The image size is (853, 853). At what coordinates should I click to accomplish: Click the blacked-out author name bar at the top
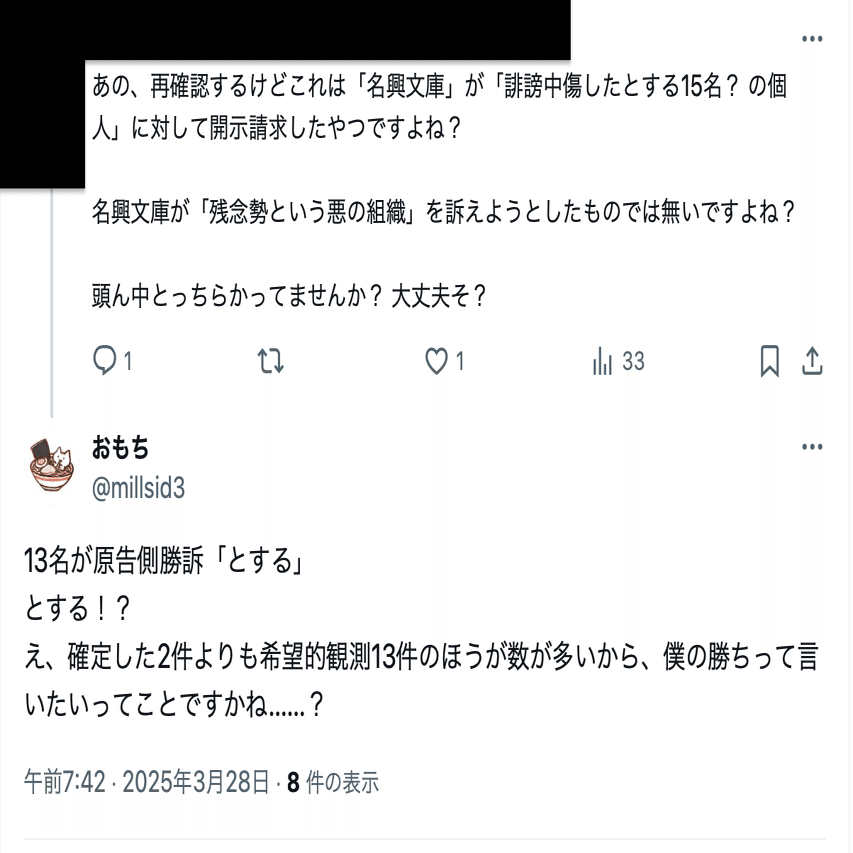[x=328, y=30]
